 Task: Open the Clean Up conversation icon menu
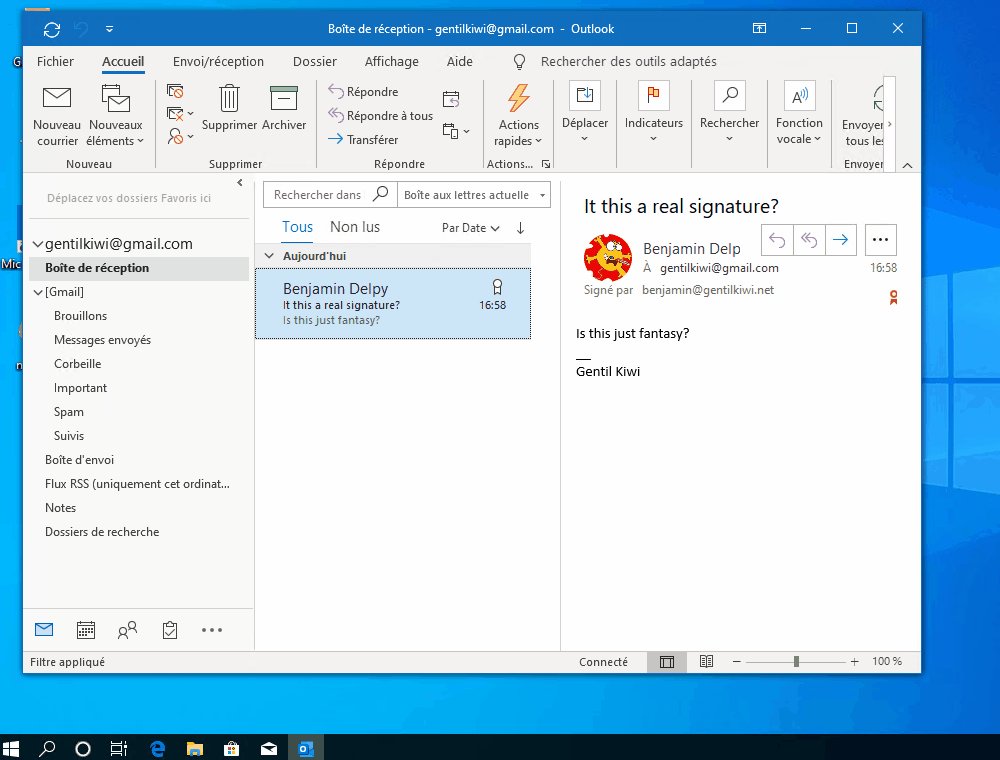[179, 113]
